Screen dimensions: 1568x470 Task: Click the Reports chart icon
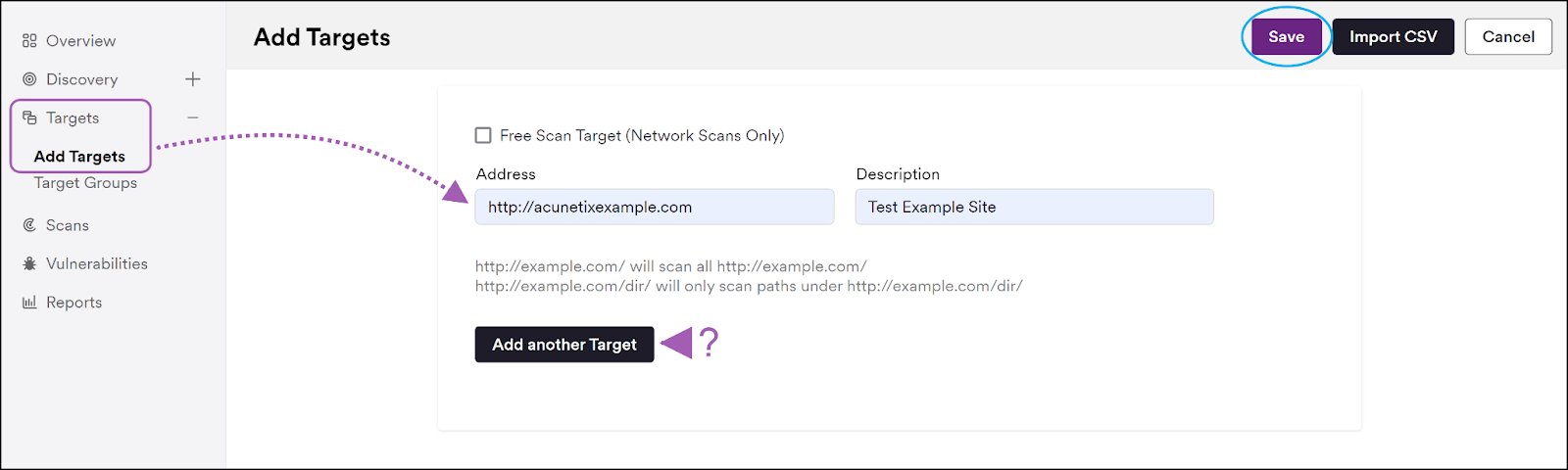[29, 303]
